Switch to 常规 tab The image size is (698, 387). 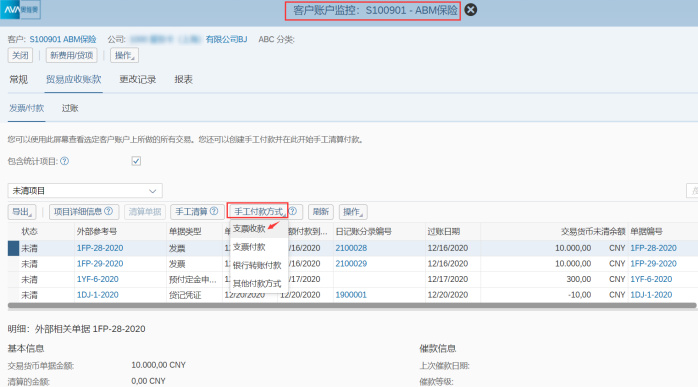(x=18, y=79)
